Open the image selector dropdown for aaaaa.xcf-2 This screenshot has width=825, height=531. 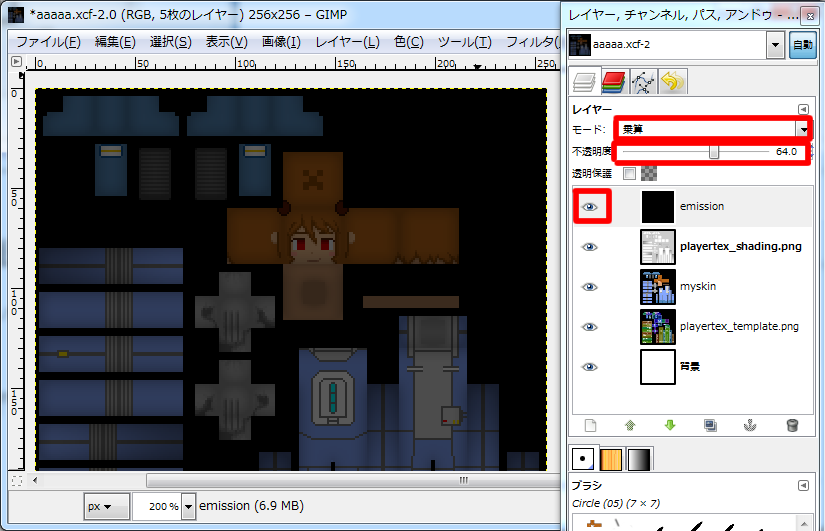(x=775, y=45)
